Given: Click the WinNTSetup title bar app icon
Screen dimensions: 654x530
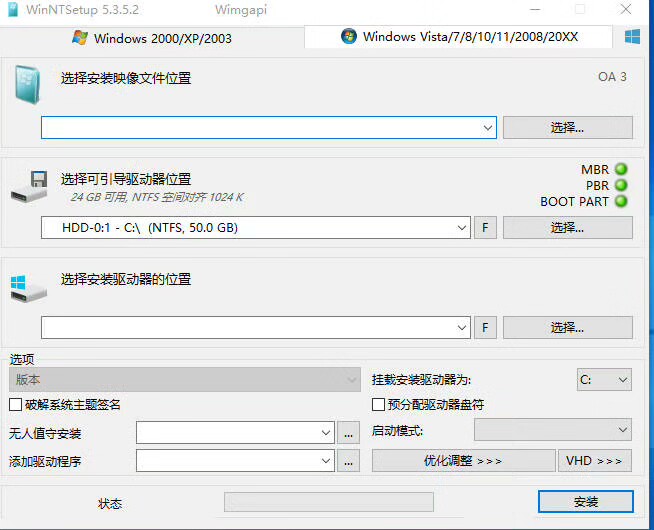Looking at the screenshot, I should [13, 9].
